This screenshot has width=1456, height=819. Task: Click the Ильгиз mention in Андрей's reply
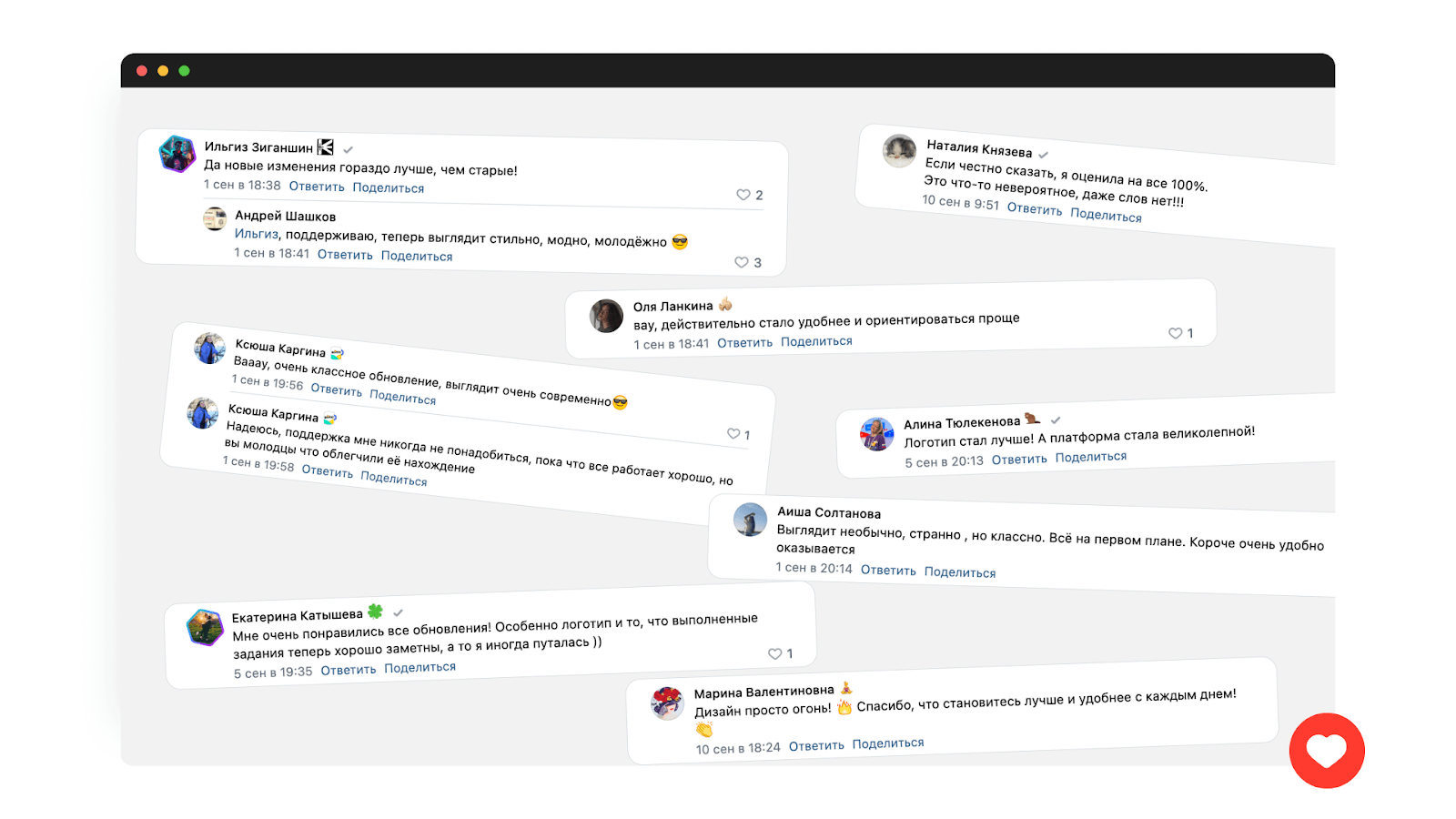(x=256, y=234)
